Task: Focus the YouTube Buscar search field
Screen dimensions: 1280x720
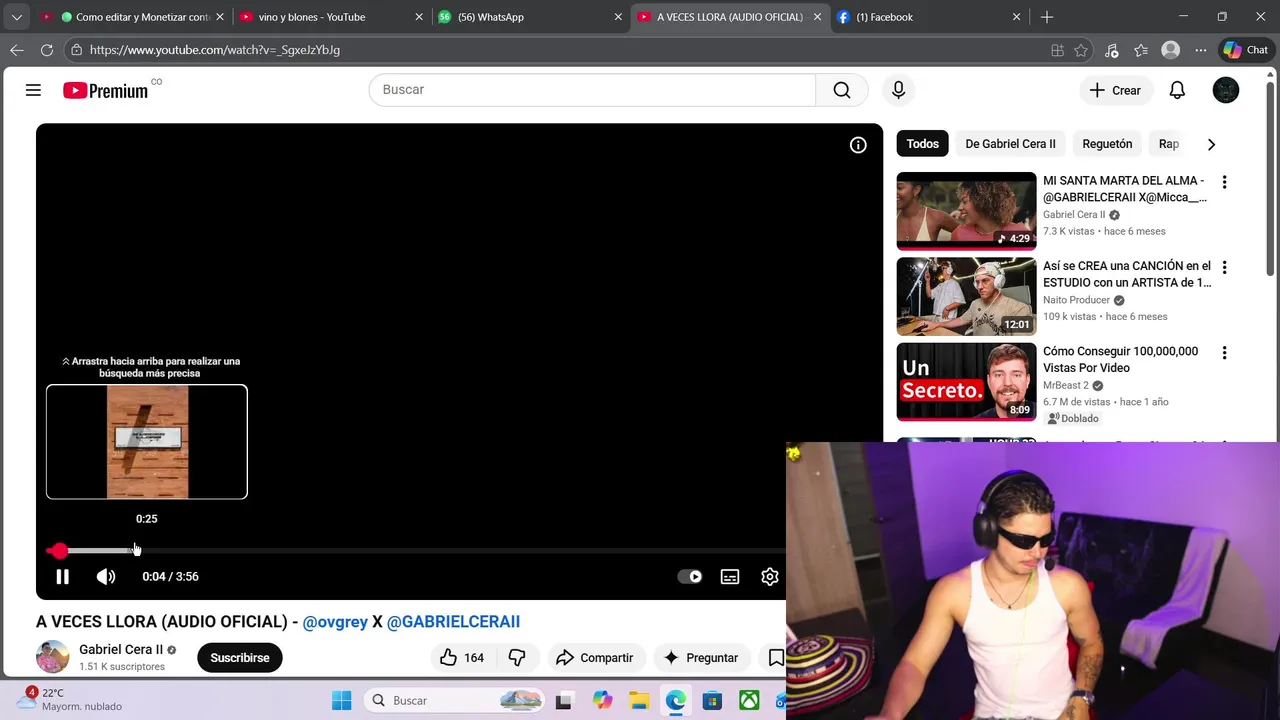Action: coord(592,90)
